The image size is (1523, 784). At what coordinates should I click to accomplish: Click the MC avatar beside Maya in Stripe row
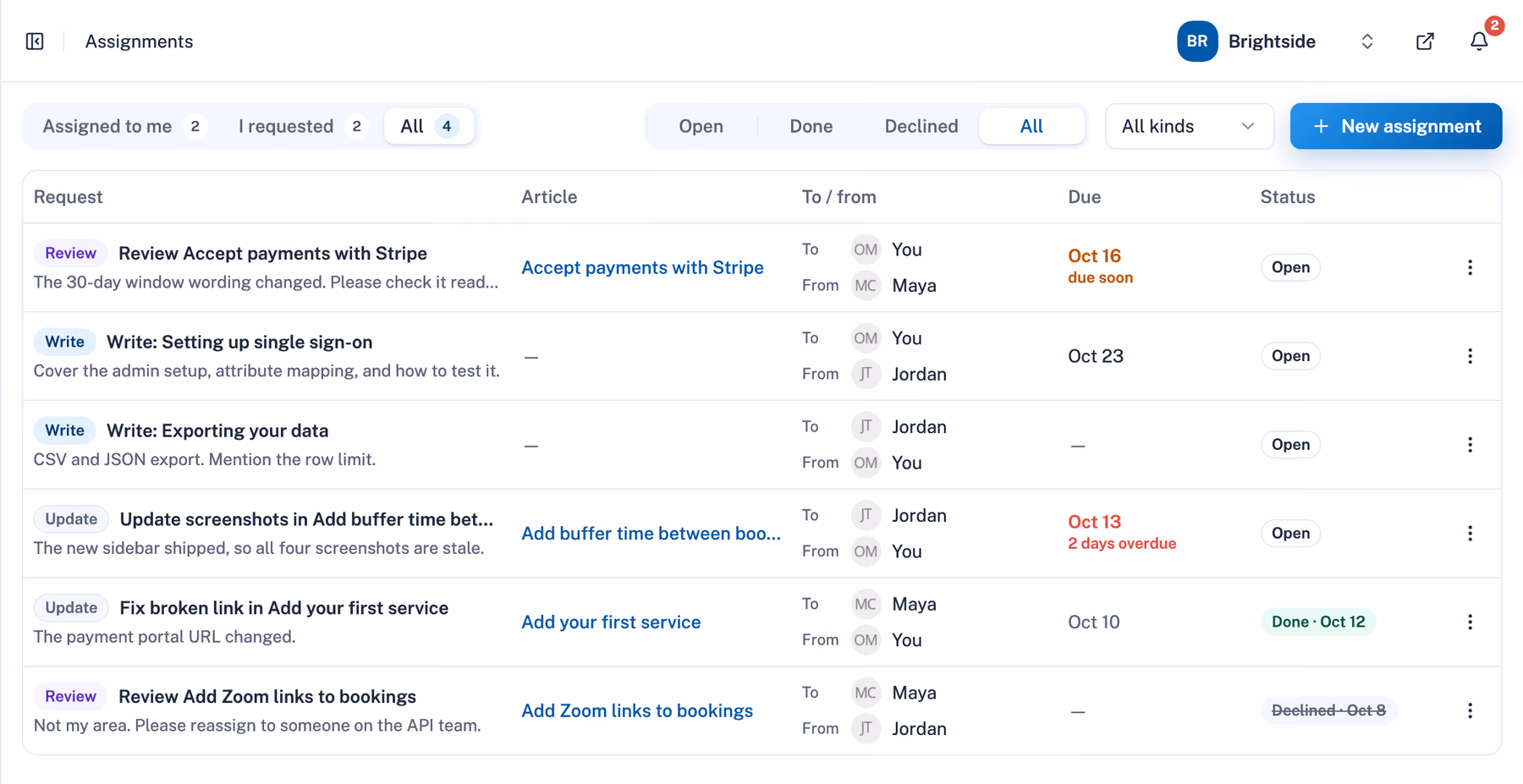pos(866,285)
